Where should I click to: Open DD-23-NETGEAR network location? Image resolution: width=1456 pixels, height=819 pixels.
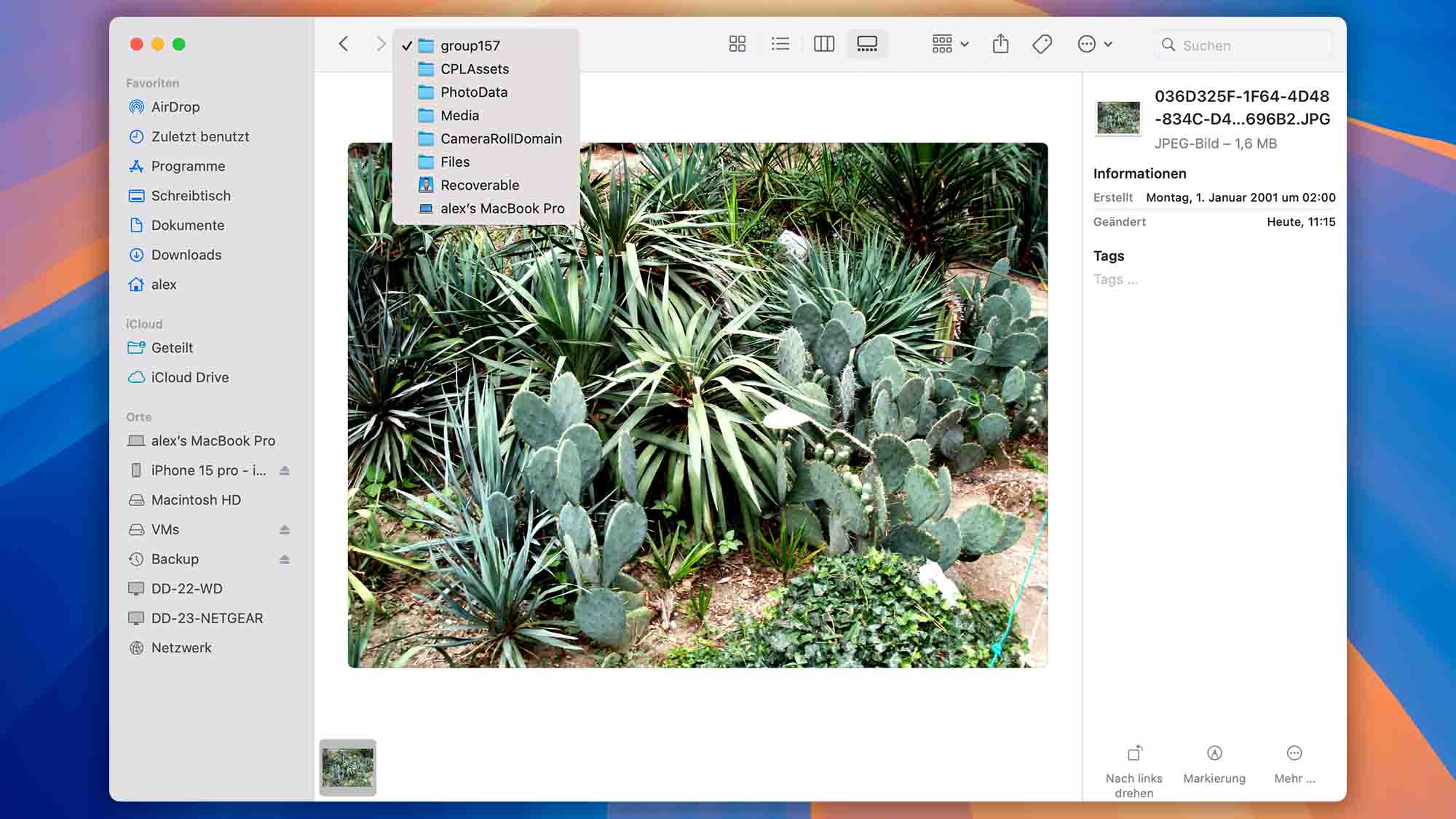[x=211, y=619]
